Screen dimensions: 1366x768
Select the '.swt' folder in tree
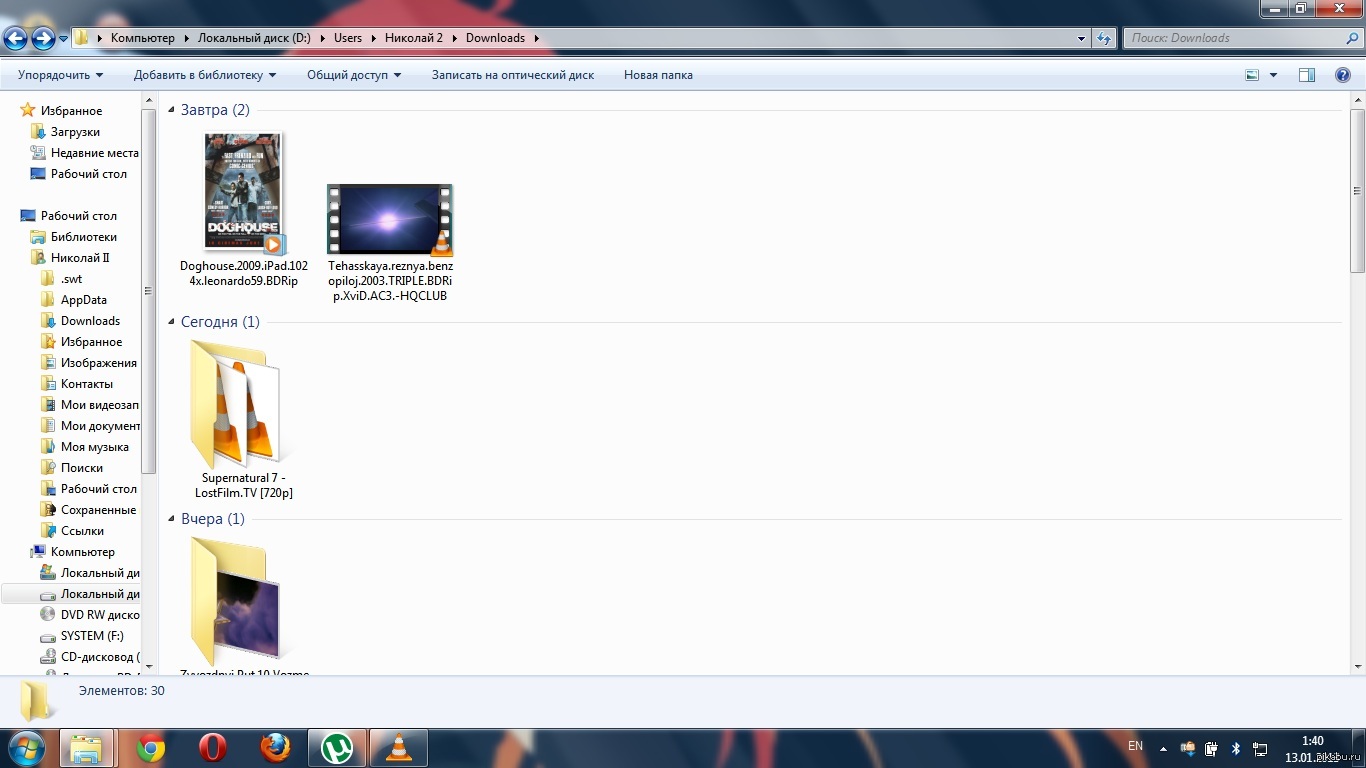tap(71, 279)
